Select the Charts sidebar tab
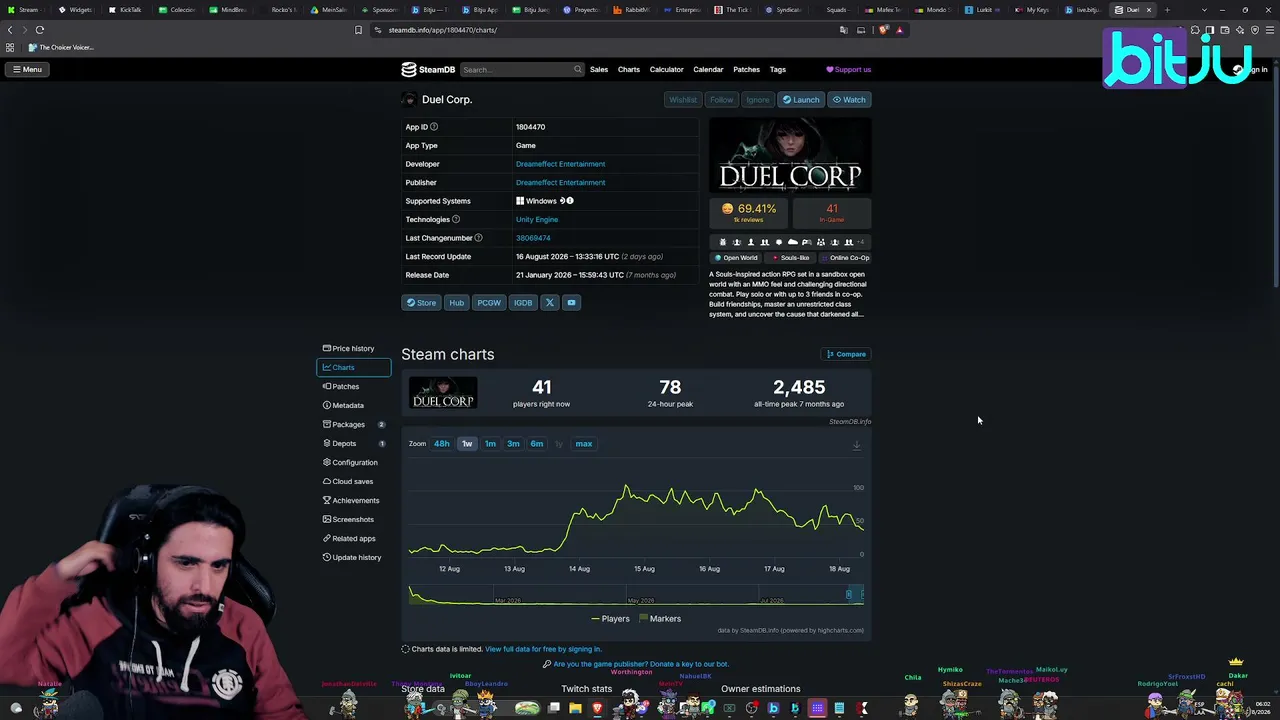Screen dimensions: 1280x720 coord(353,367)
